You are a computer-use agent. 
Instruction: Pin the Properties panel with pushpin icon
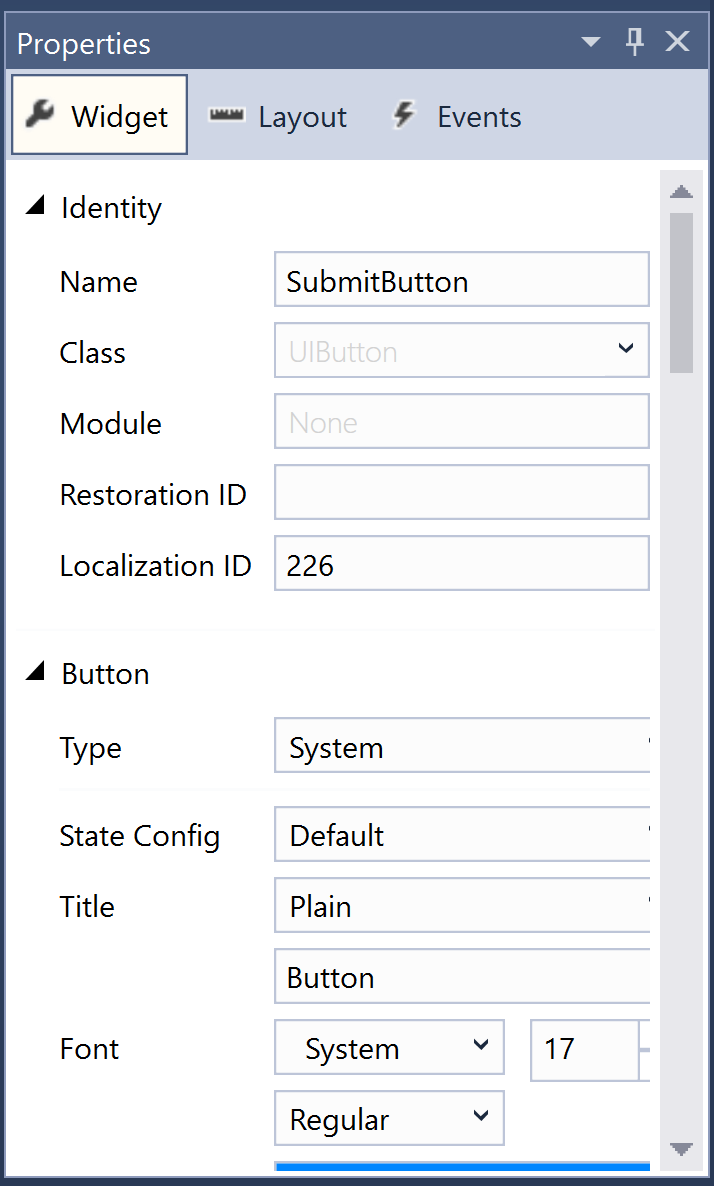click(x=635, y=42)
